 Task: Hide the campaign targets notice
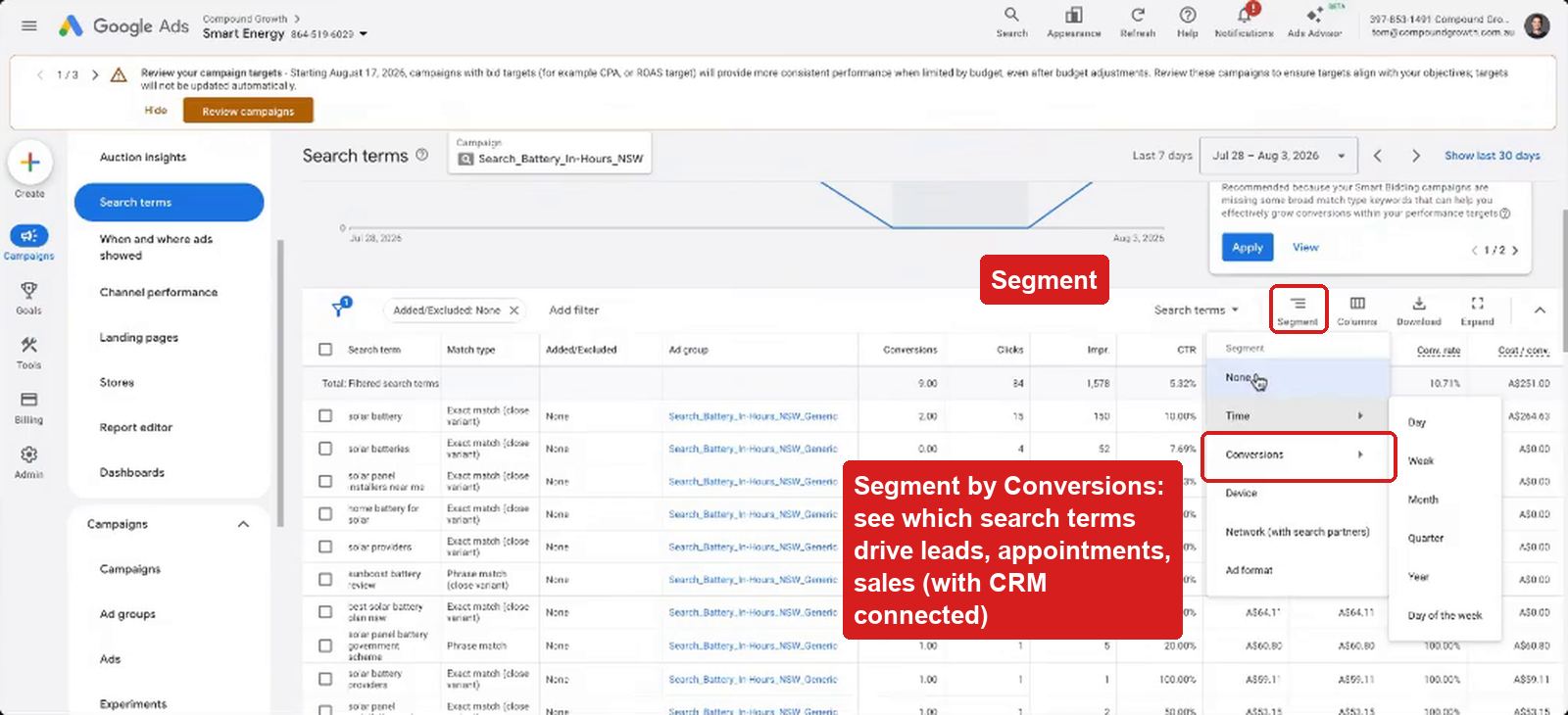(156, 111)
